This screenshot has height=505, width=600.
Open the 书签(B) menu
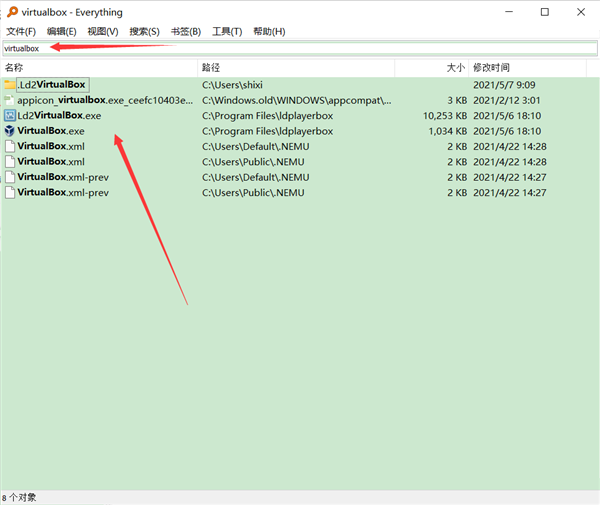click(185, 32)
